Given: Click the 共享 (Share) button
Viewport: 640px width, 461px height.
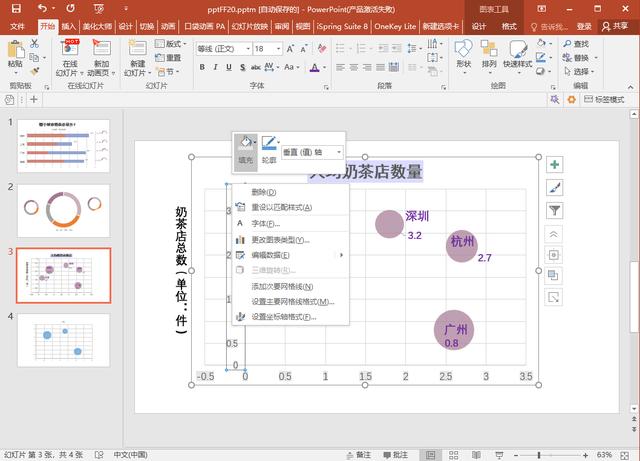Looking at the screenshot, I should pos(613,27).
